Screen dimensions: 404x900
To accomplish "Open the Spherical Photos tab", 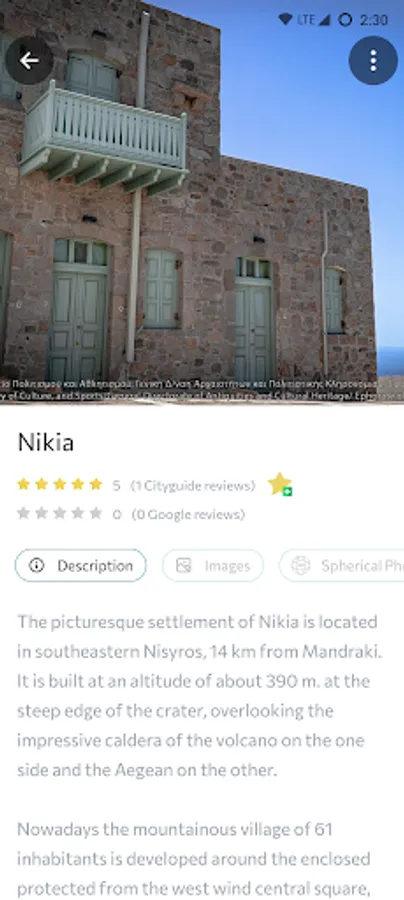I will 341,566.
